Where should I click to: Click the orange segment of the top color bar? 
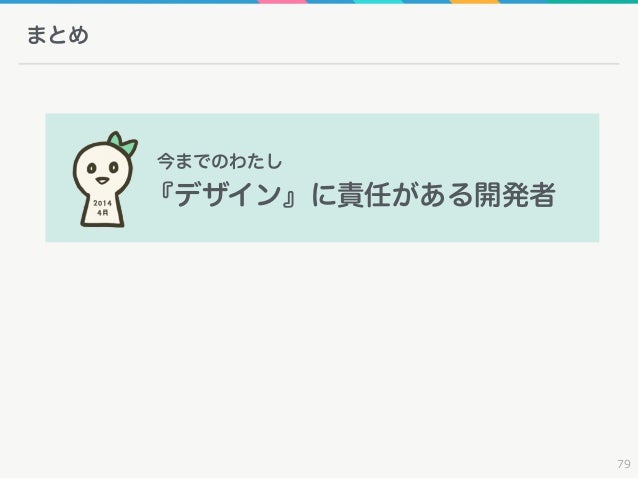(475, 2)
